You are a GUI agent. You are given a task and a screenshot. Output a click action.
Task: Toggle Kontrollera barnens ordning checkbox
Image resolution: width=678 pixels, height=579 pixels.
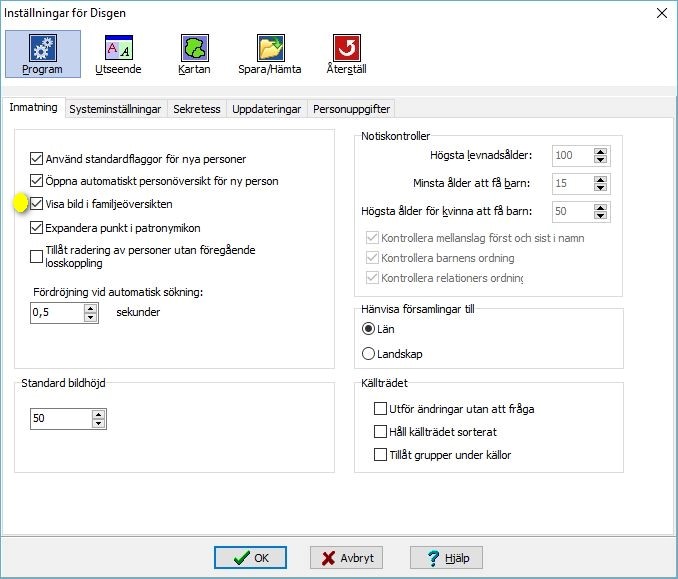pos(372,258)
